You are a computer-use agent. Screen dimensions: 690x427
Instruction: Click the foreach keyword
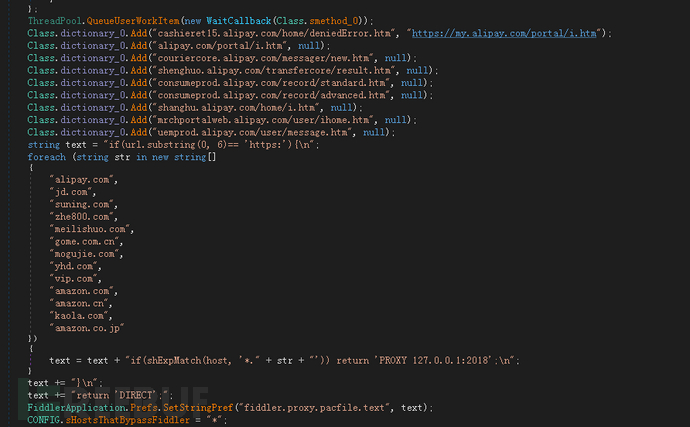pyautogui.click(x=46, y=157)
